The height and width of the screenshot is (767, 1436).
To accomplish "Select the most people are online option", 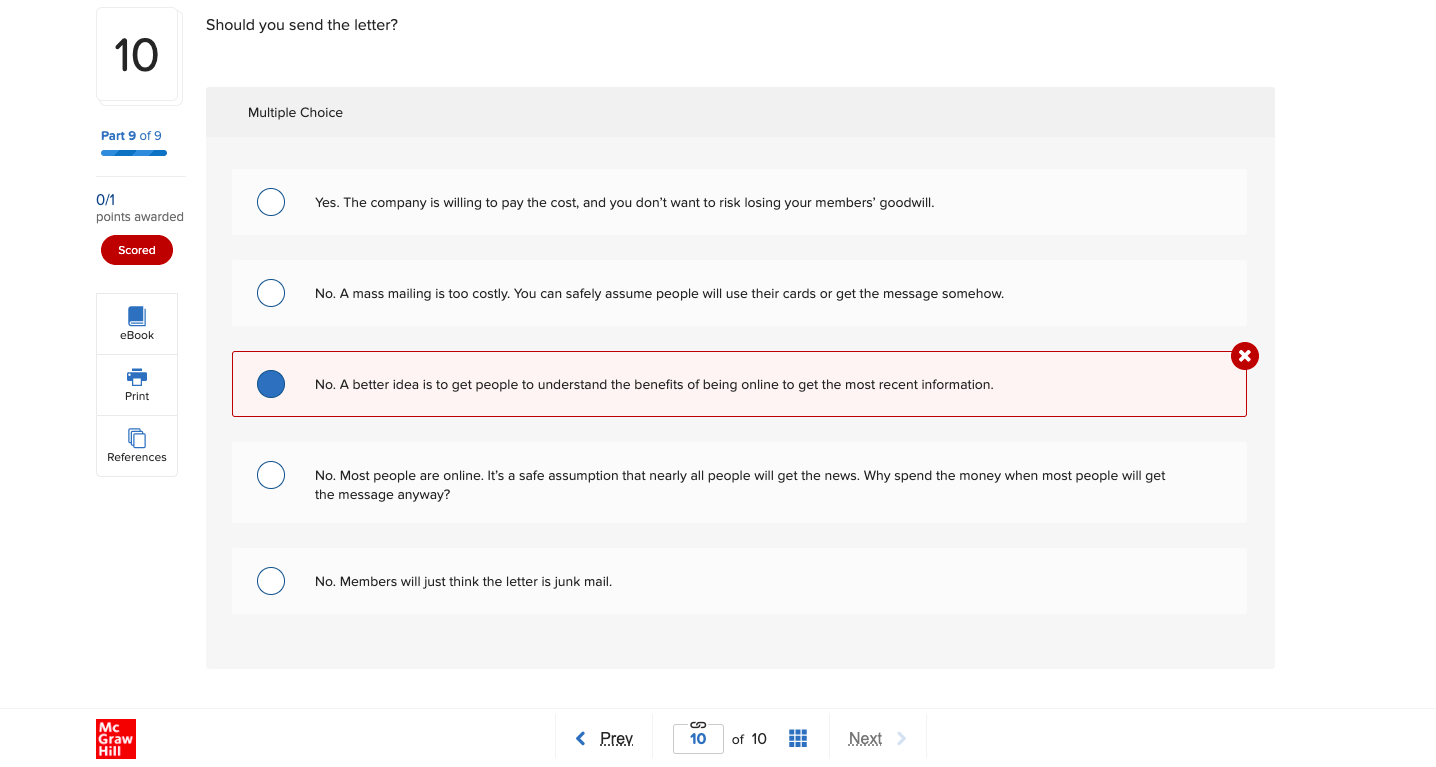I will [x=270, y=474].
